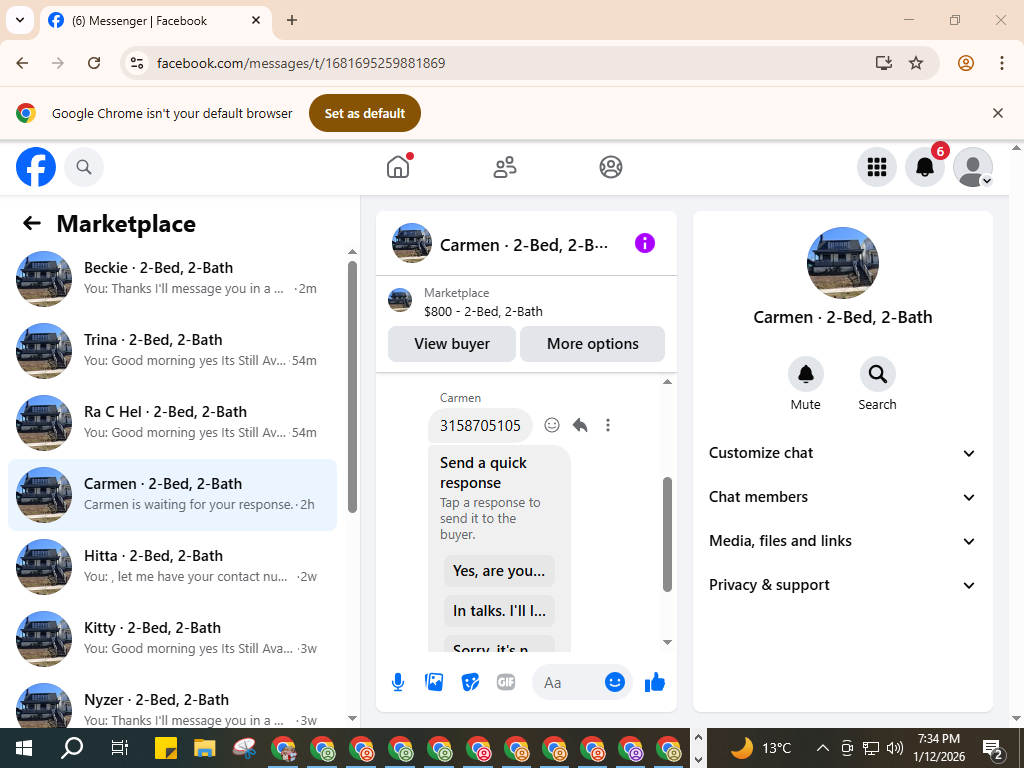Open Chrome profile icon in toolbar
The image size is (1024, 768).
point(966,63)
